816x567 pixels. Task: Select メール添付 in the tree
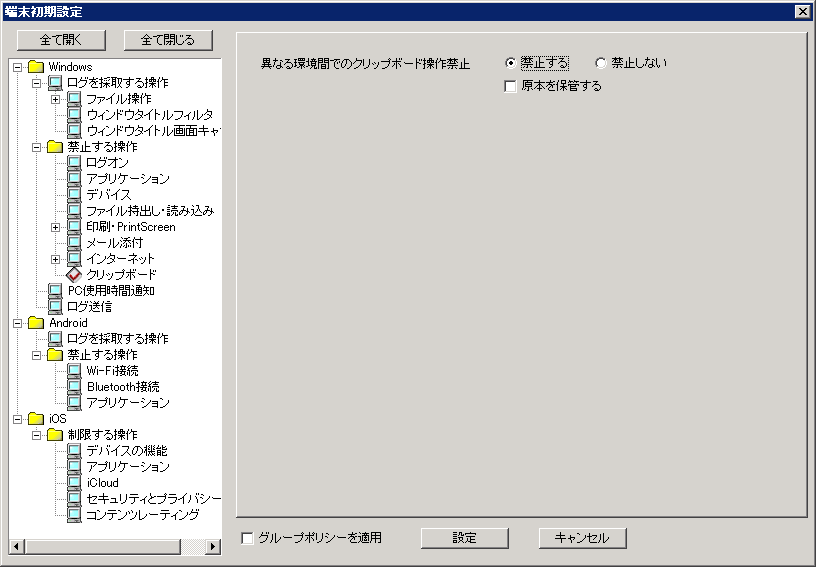114,243
